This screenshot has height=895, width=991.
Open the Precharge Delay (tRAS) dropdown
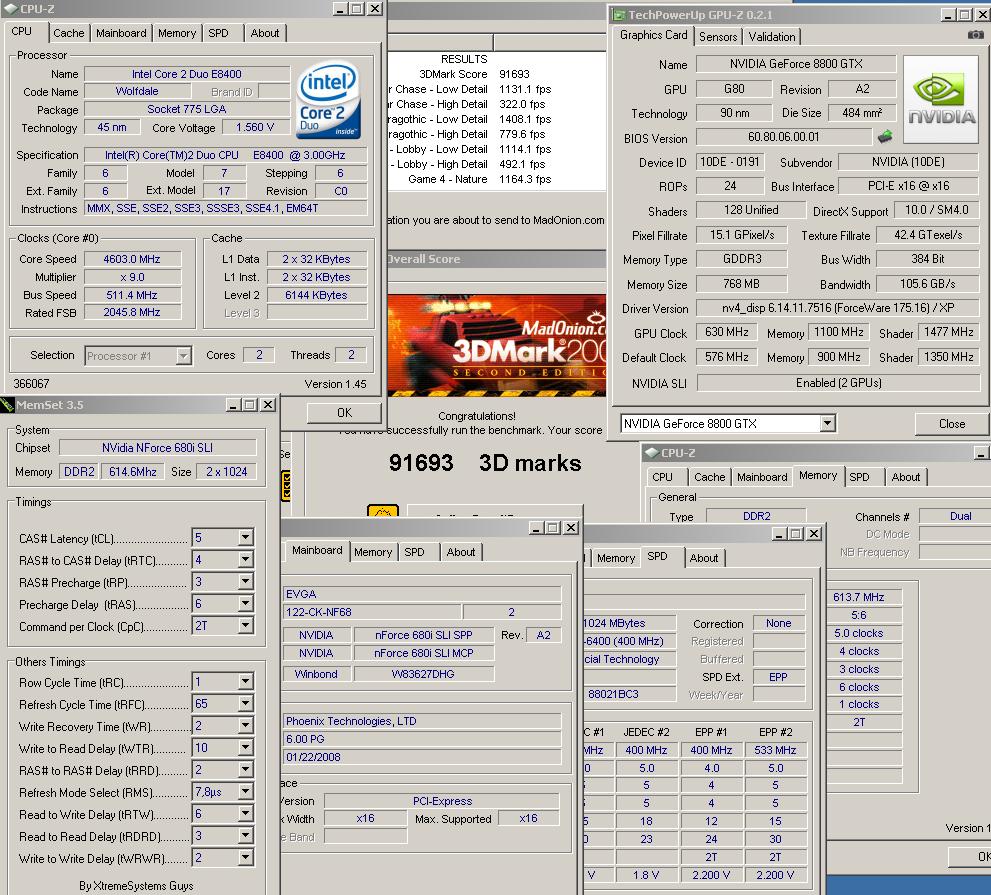[x=246, y=604]
